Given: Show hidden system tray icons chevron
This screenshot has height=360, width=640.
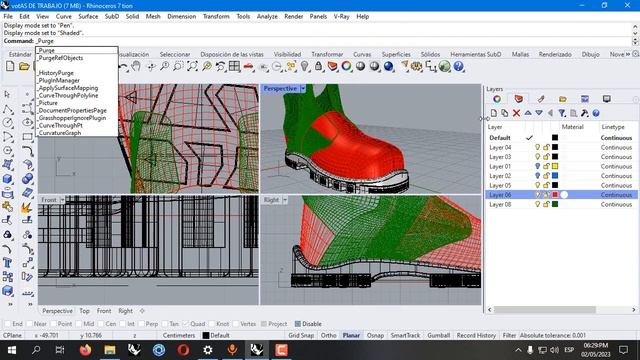Looking at the screenshot, I should 518,350.
